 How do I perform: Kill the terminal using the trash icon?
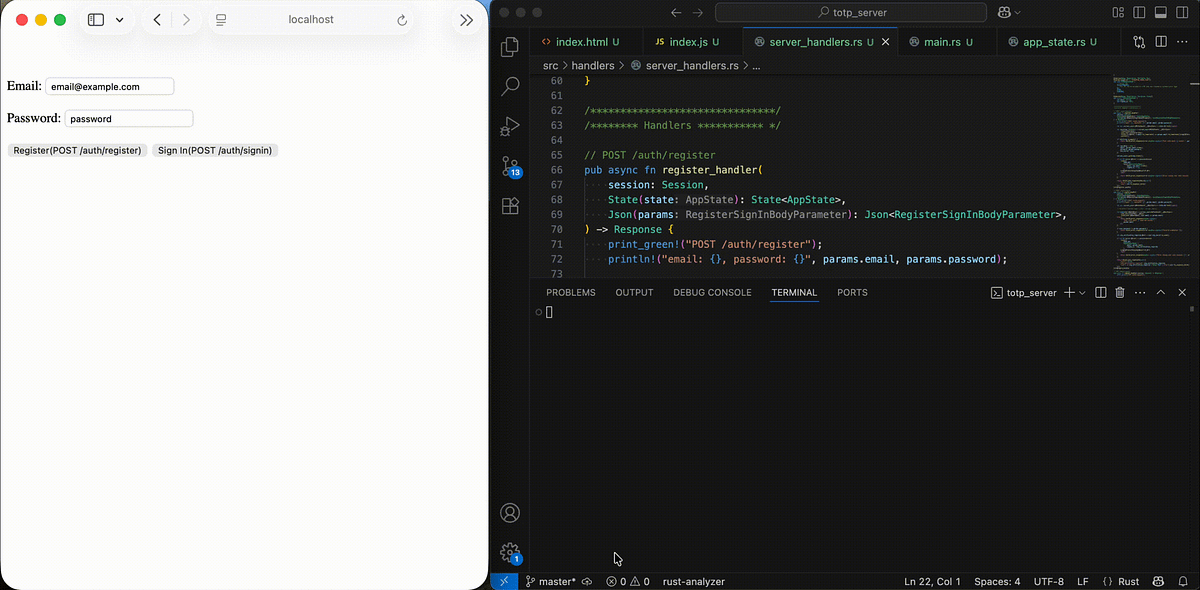tap(1119, 292)
